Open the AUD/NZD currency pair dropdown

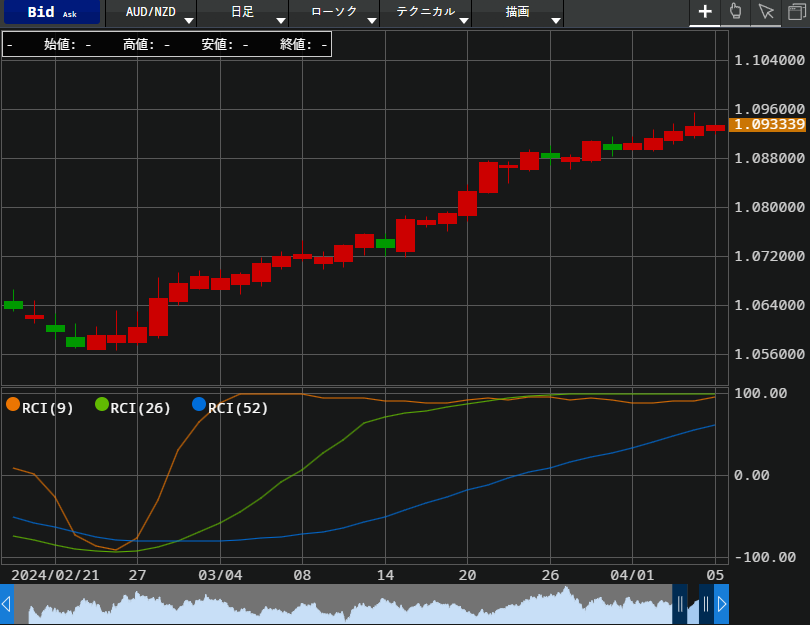coord(151,12)
